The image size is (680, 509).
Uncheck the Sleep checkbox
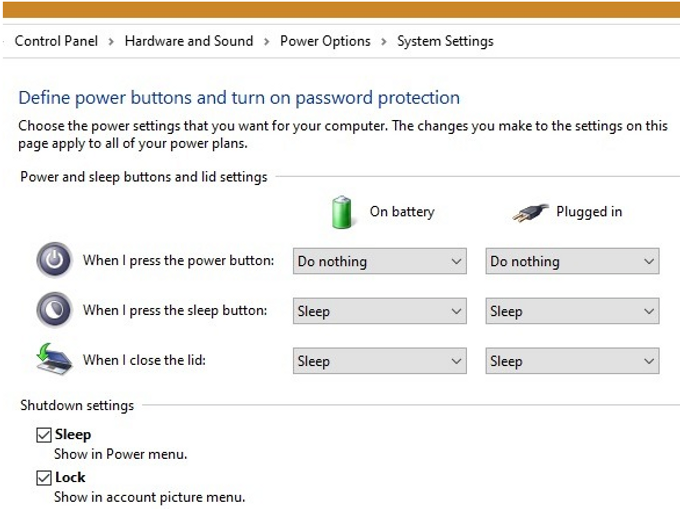[43, 435]
